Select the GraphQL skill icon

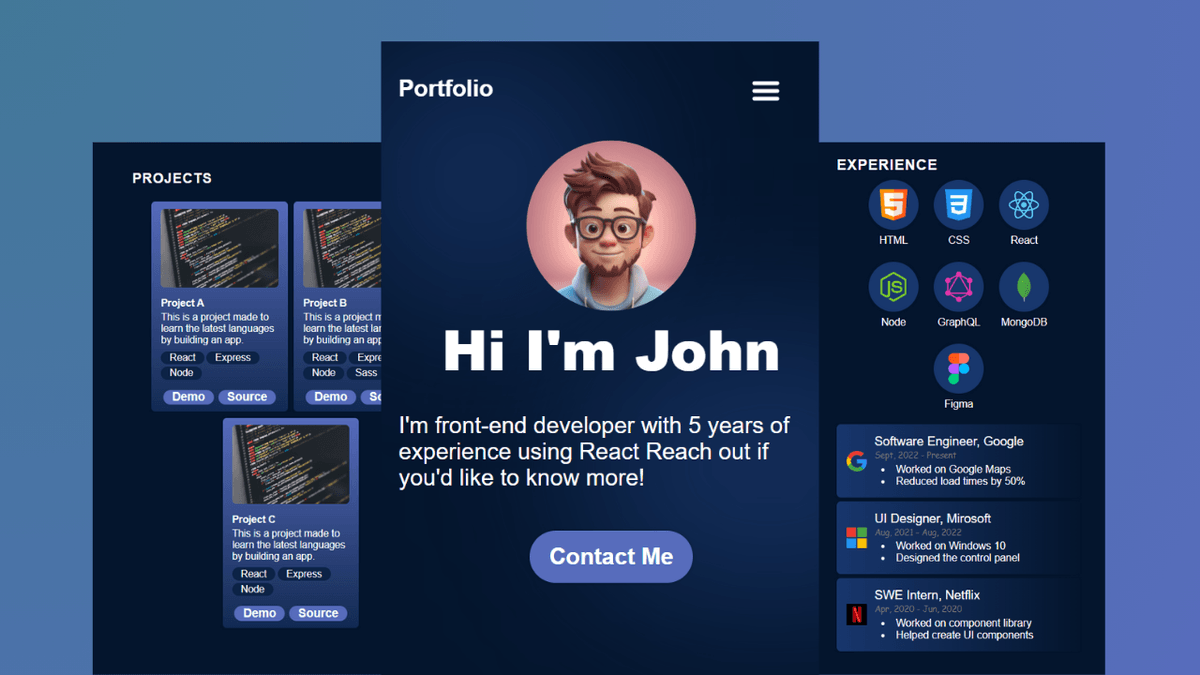tap(958, 288)
